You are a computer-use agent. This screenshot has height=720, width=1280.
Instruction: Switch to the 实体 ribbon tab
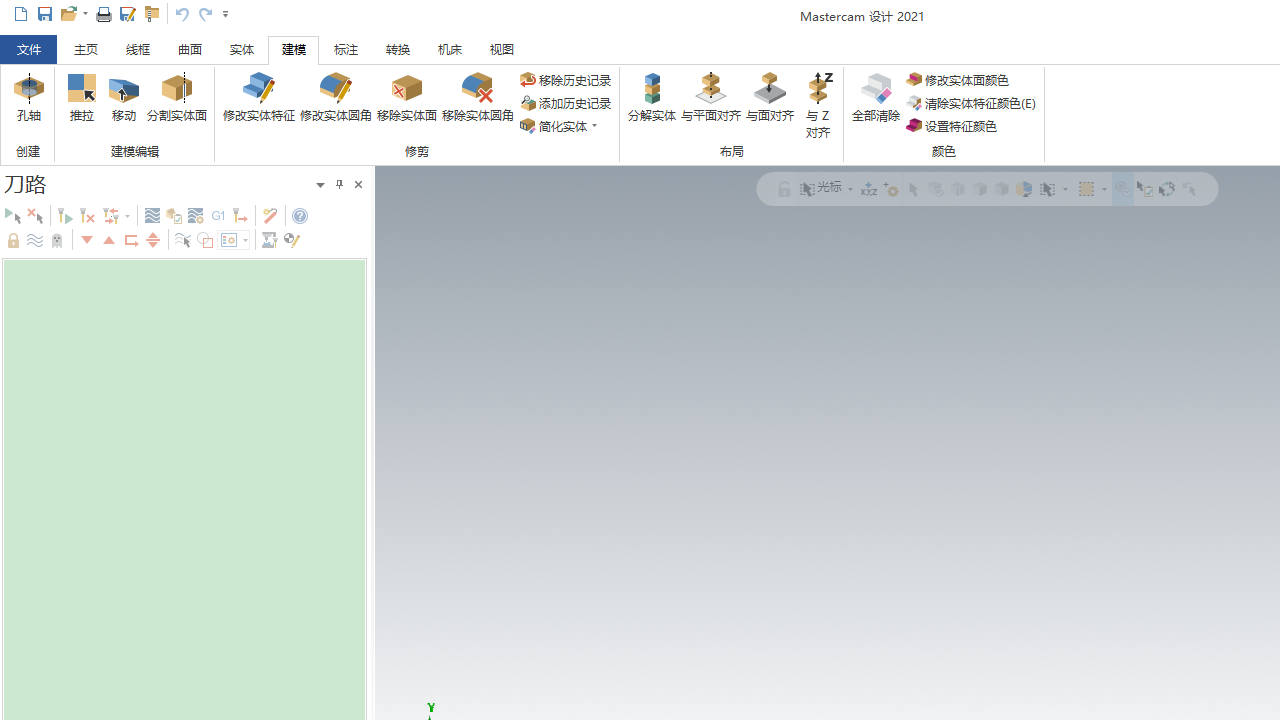click(x=242, y=49)
